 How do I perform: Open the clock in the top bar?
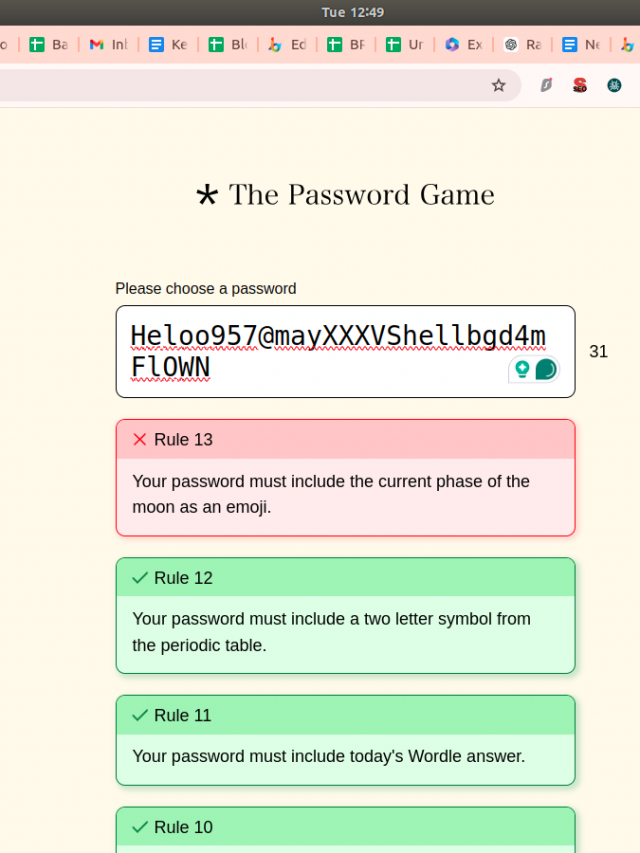(x=352, y=12)
